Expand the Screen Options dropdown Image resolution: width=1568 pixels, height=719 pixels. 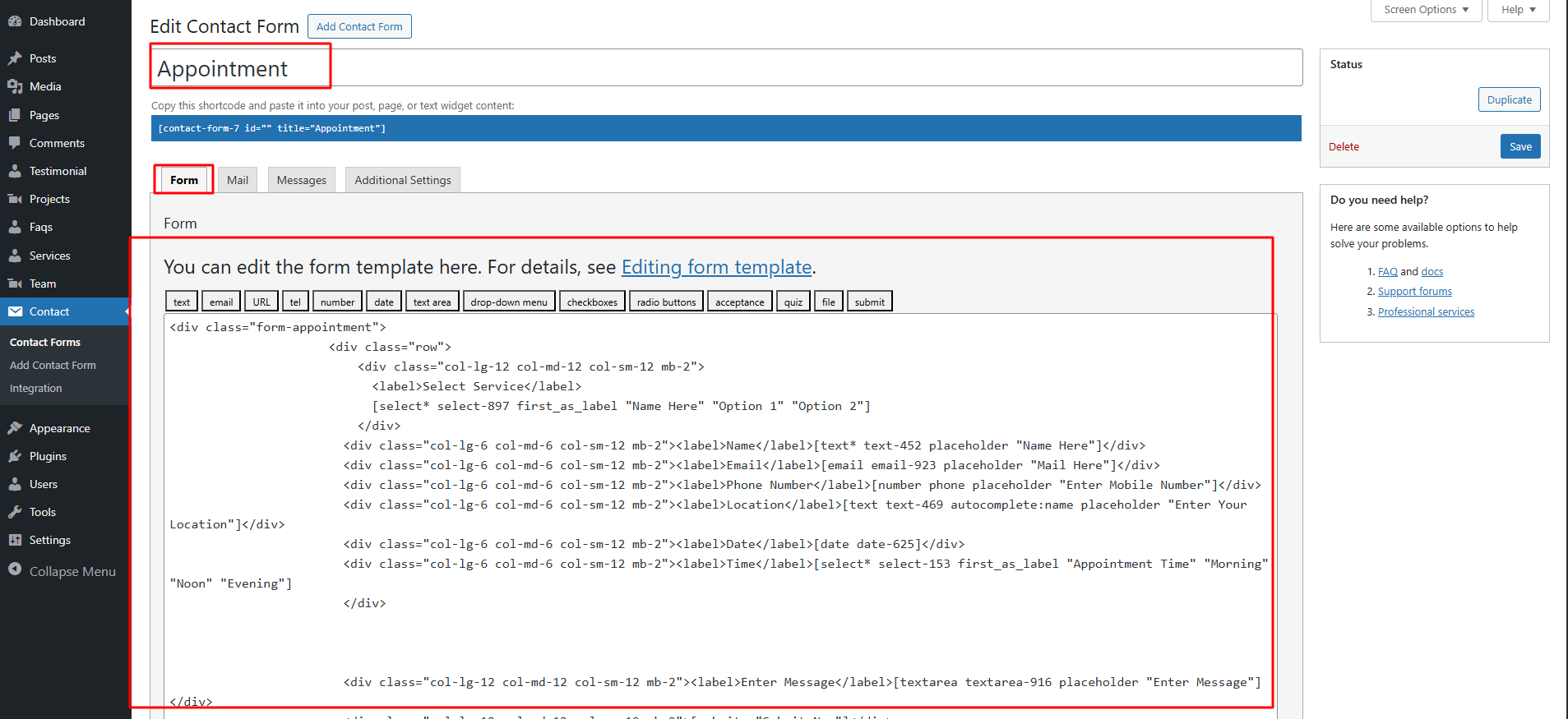[1426, 10]
